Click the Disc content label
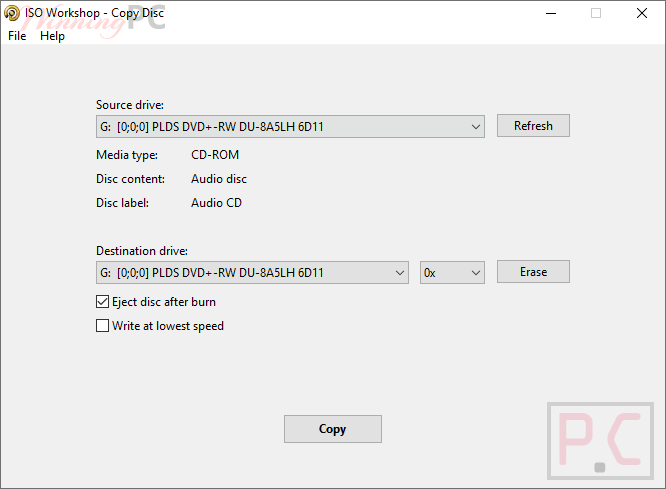The image size is (666, 489). [130, 179]
